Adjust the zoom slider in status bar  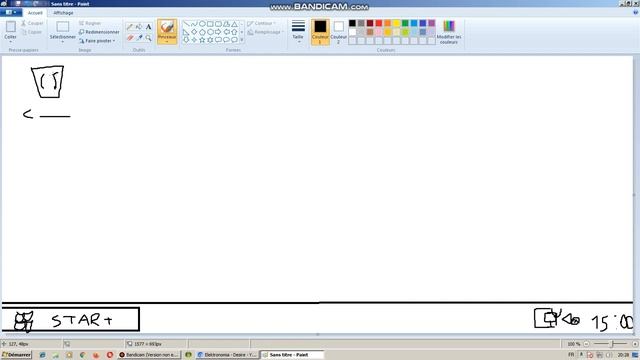pos(611,344)
